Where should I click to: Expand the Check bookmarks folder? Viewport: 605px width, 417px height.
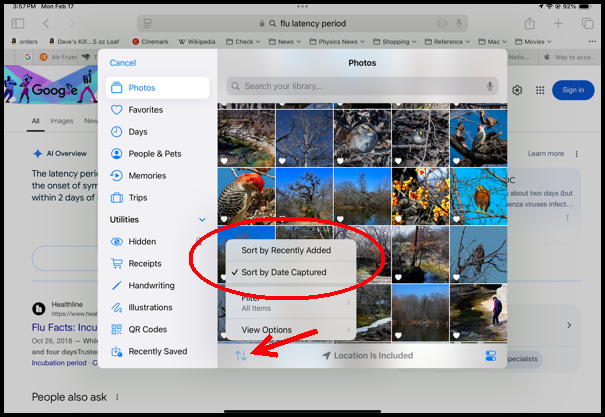[243, 42]
